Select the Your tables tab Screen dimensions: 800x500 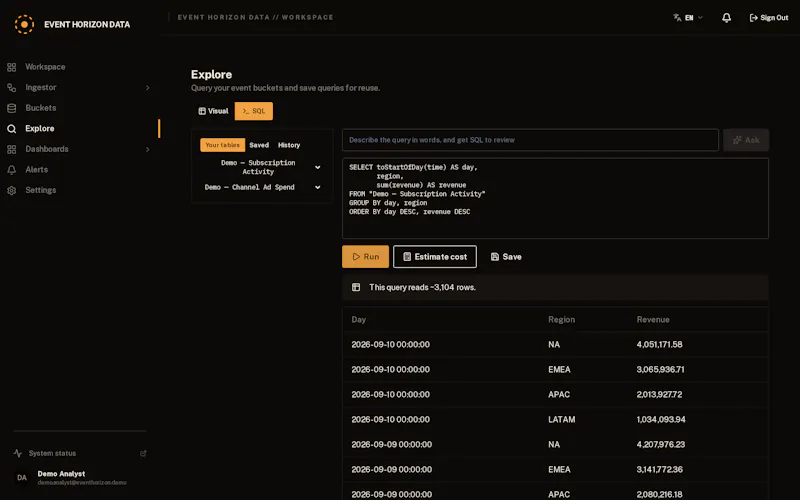pyautogui.click(x=222, y=145)
